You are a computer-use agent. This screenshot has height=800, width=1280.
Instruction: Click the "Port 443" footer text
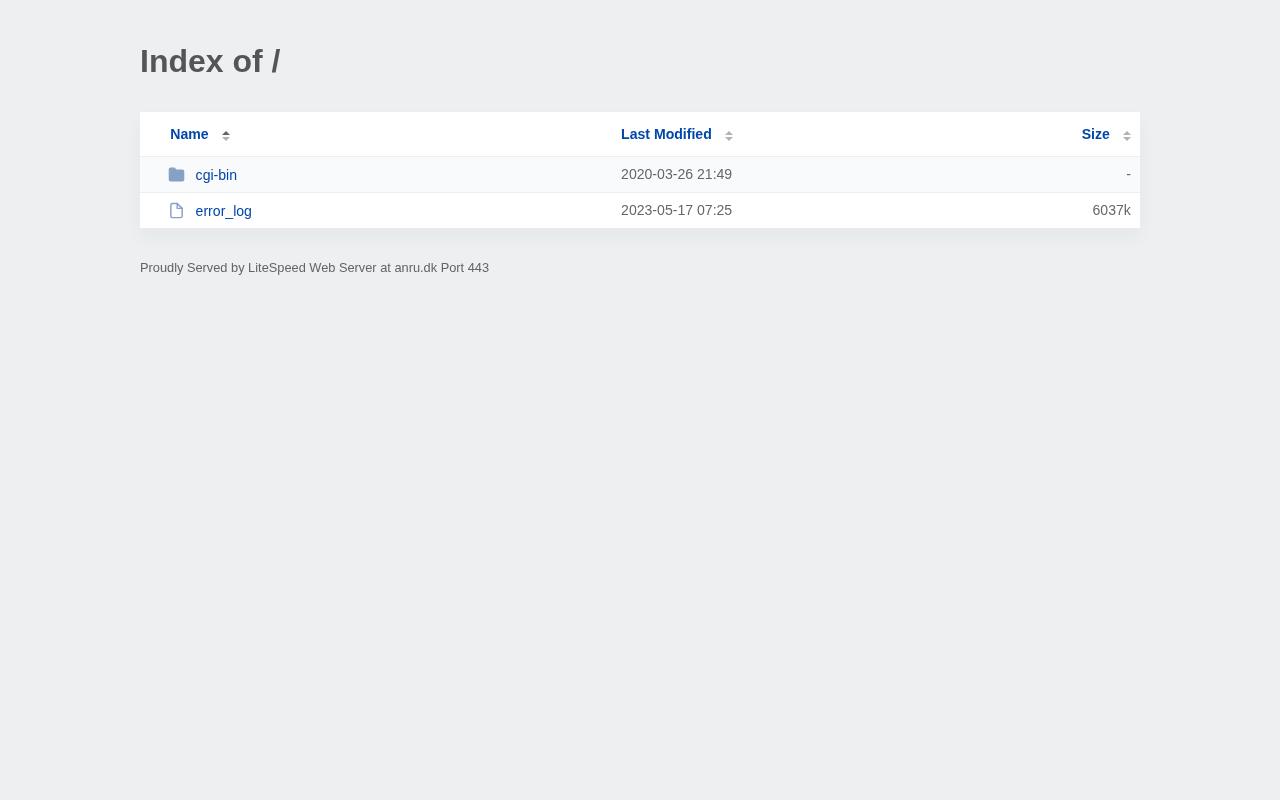(x=465, y=268)
